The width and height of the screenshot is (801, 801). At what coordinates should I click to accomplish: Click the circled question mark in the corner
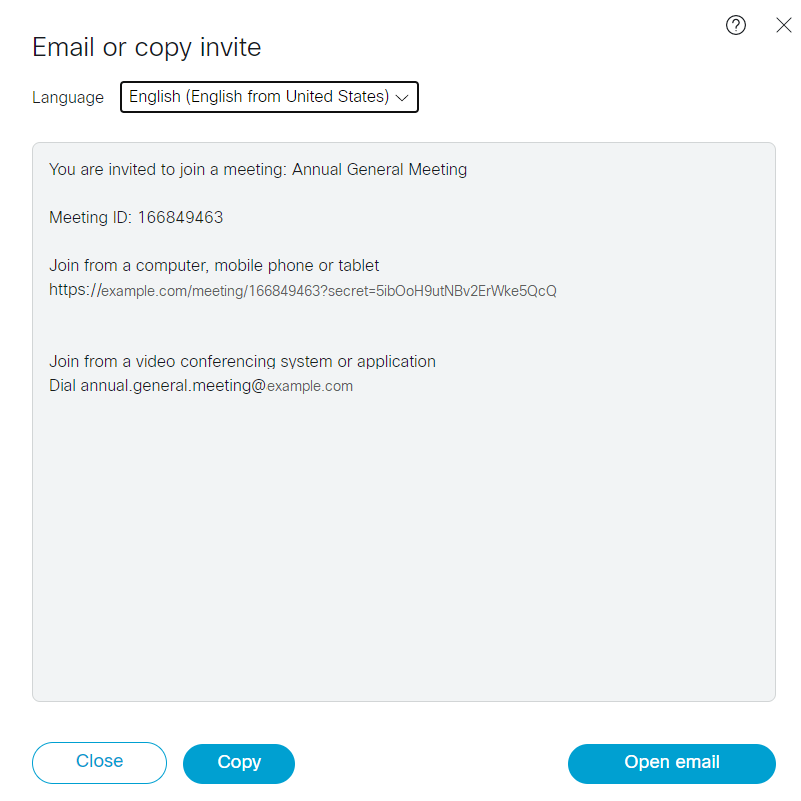(736, 25)
